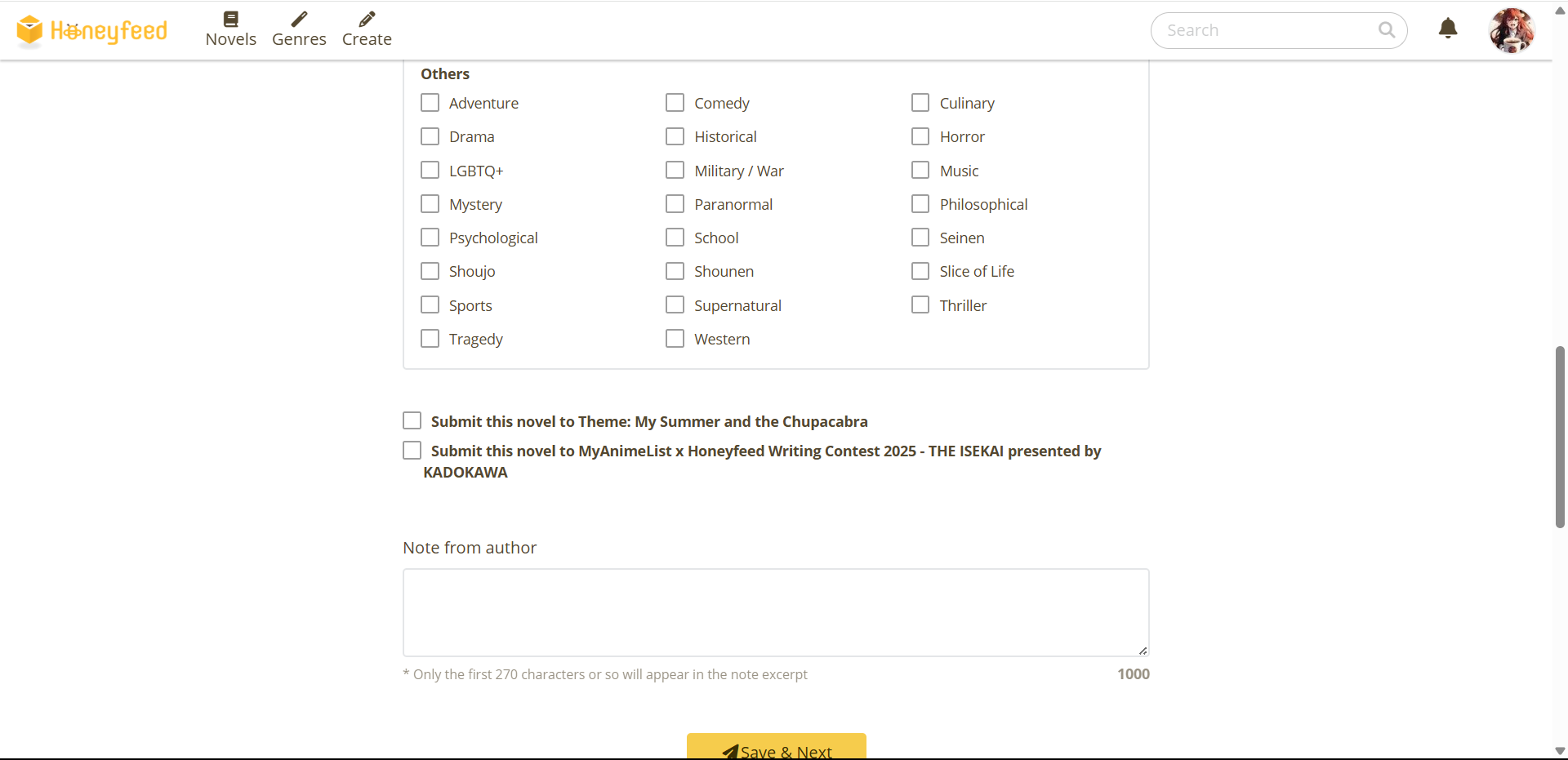The image size is (1568, 760).
Task: Click the search magnifier icon
Action: pyautogui.click(x=1386, y=29)
